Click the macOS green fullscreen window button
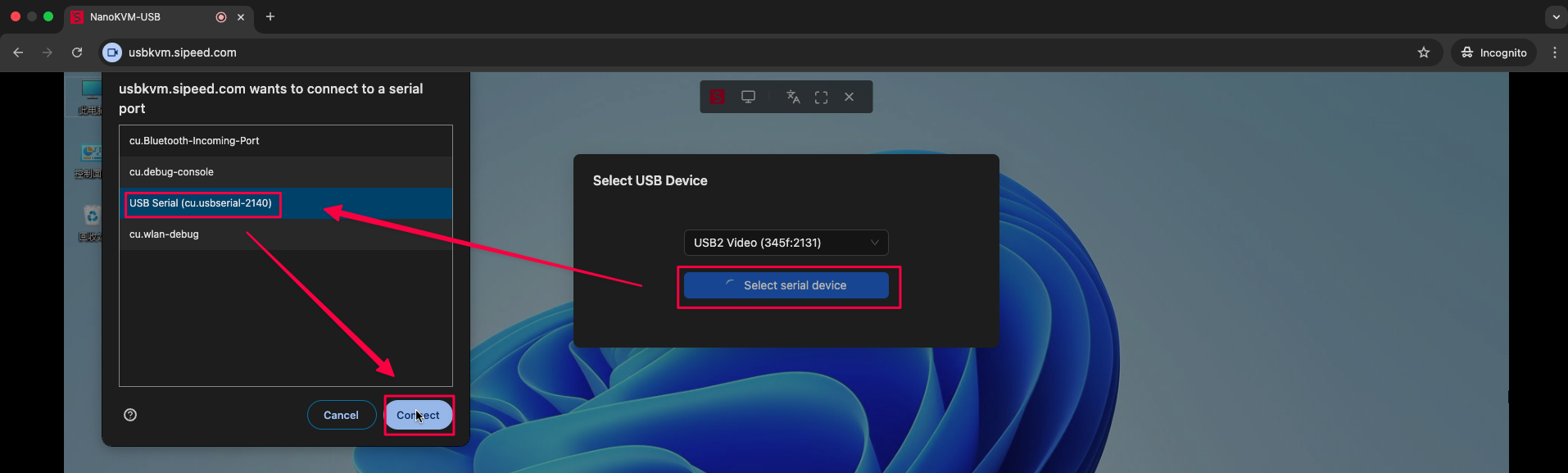 [48, 16]
